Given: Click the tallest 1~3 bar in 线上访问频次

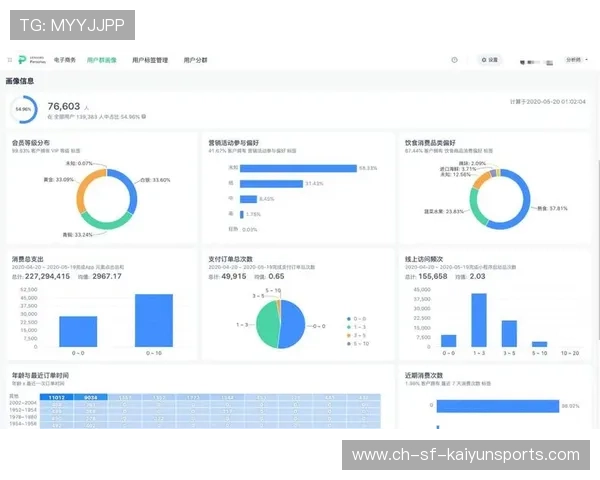Looking at the screenshot, I should click(x=479, y=319).
